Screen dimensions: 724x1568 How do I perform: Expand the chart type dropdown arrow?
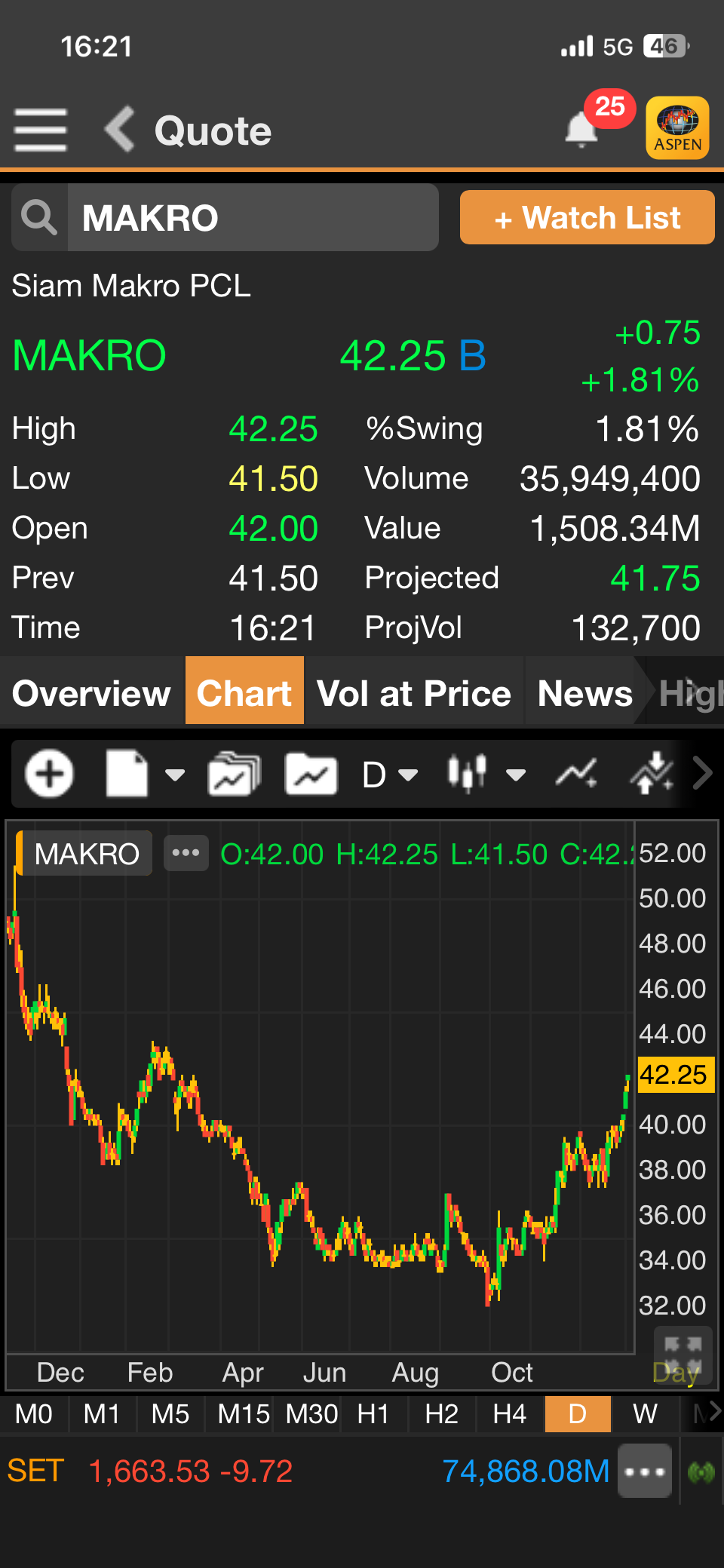pos(516,775)
